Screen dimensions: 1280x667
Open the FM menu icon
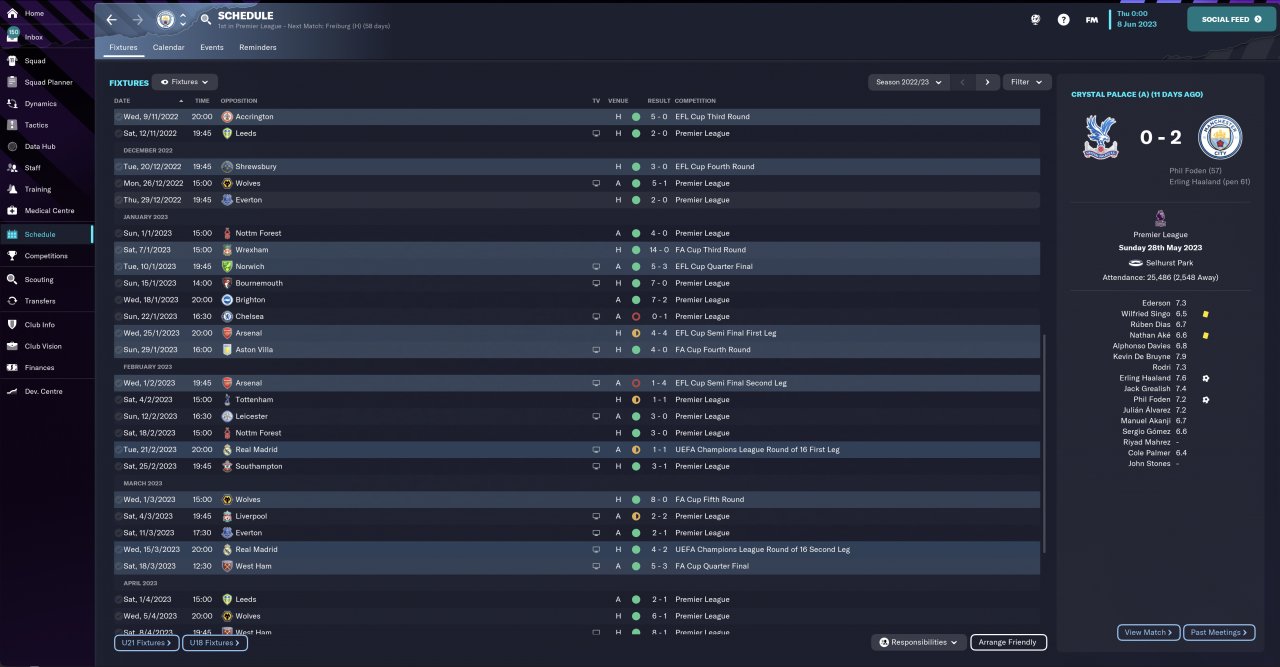(1092, 19)
